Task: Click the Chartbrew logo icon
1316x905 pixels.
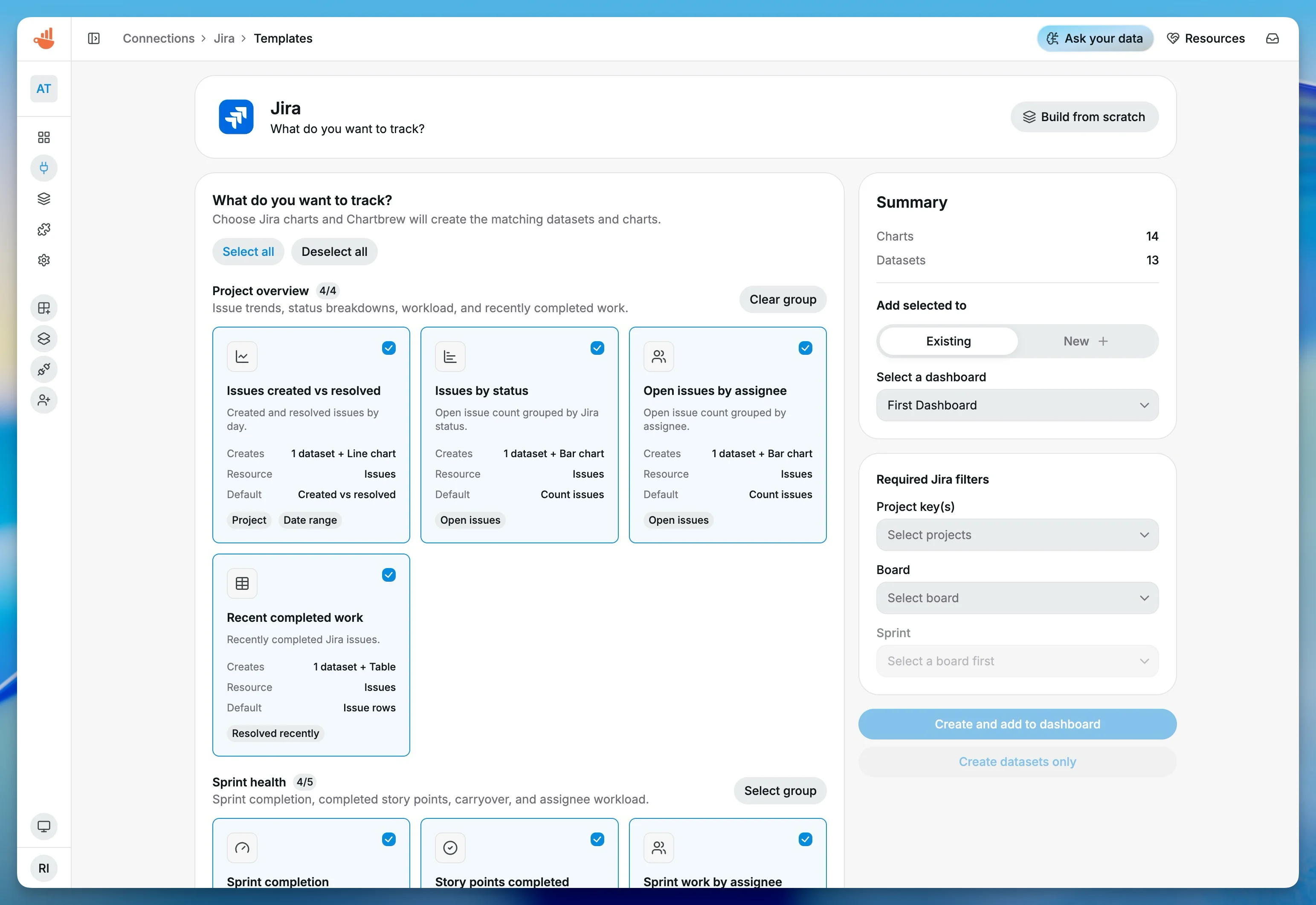Action: pyautogui.click(x=43, y=38)
